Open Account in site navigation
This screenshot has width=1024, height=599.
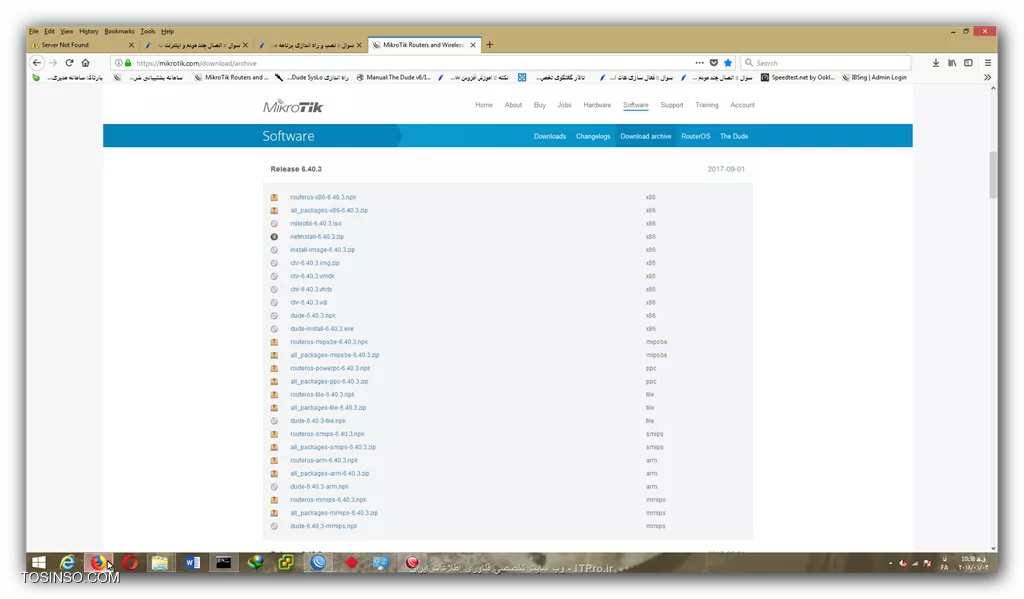click(x=742, y=105)
